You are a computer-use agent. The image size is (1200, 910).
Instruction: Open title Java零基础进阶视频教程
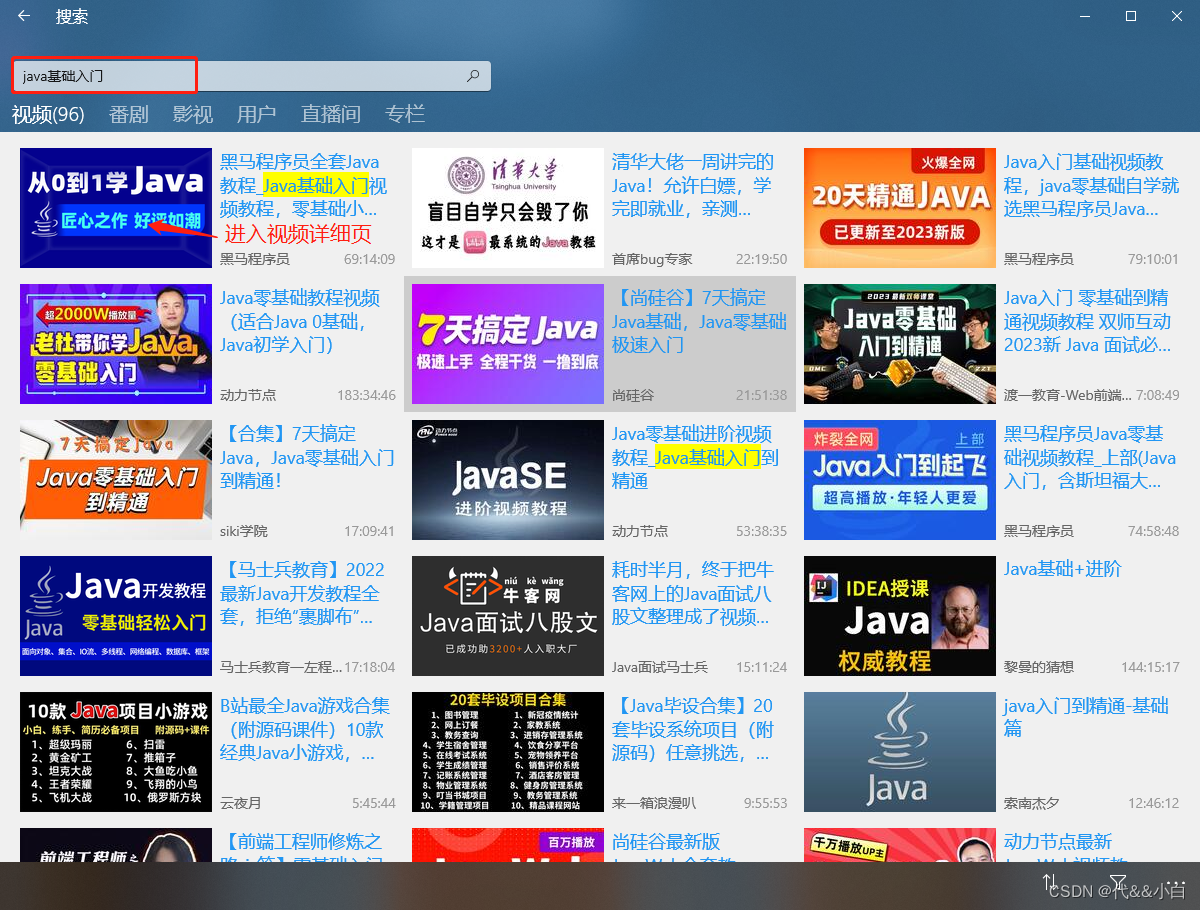(695, 458)
